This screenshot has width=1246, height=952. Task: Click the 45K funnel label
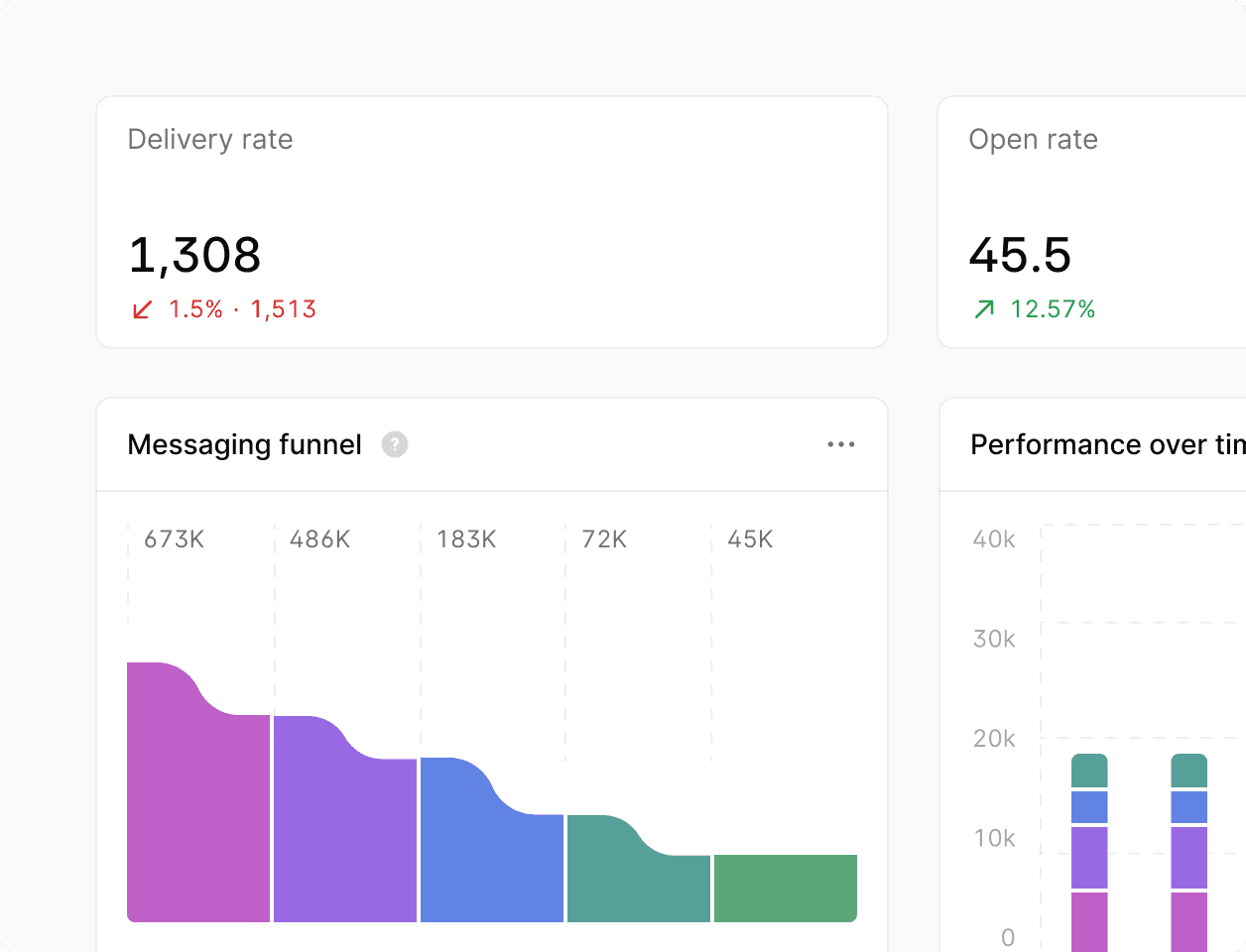pos(750,539)
